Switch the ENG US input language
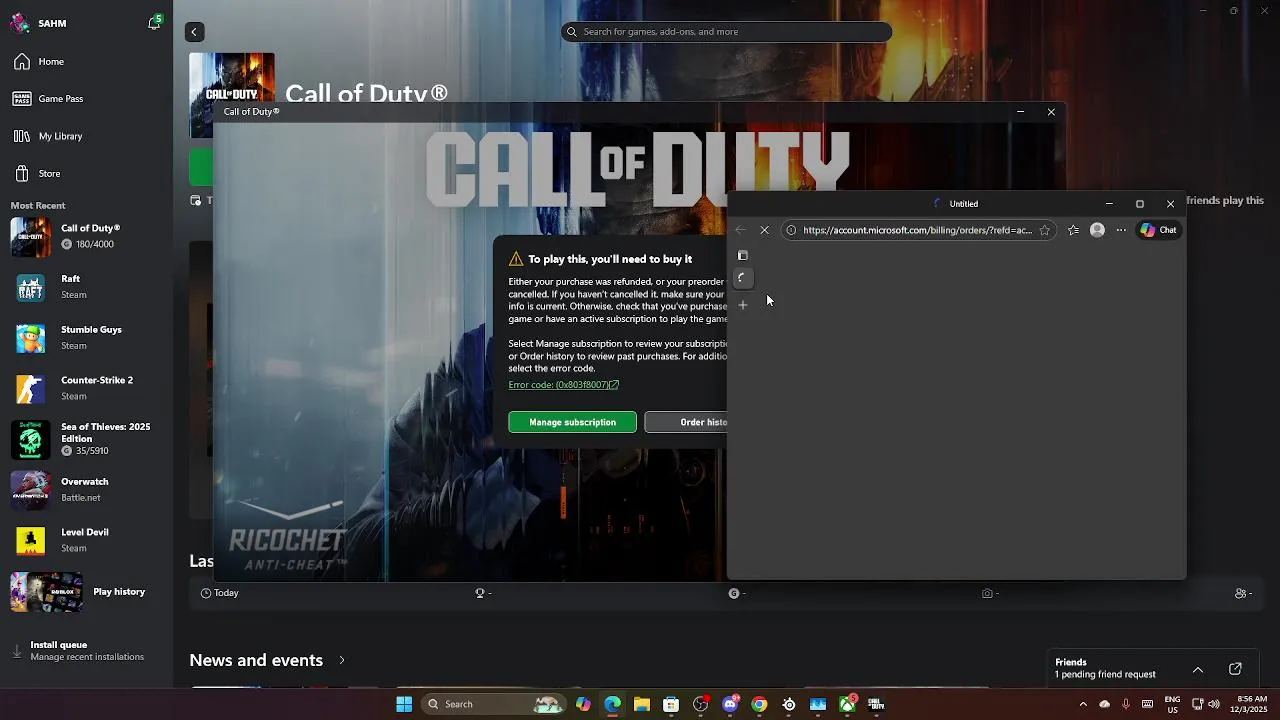Viewport: 1280px width, 720px height. point(1173,704)
